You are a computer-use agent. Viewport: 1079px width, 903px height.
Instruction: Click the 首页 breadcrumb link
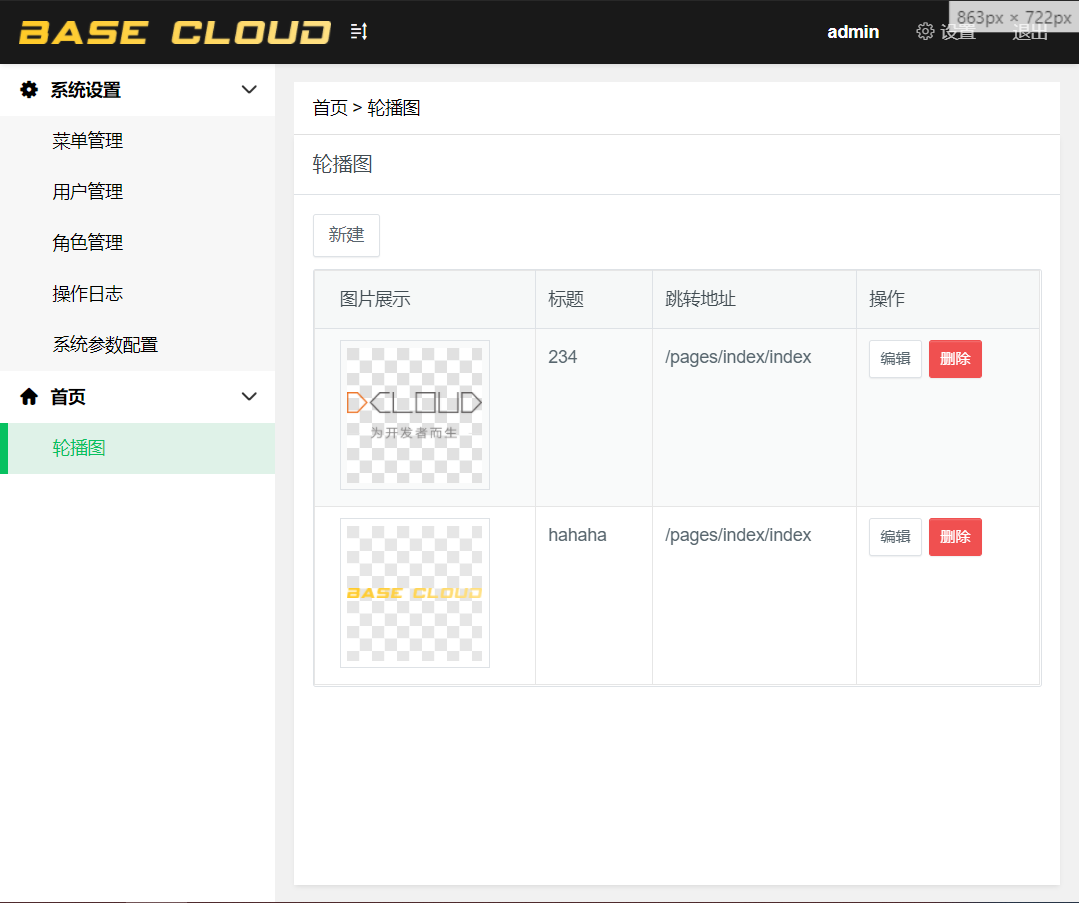click(330, 108)
